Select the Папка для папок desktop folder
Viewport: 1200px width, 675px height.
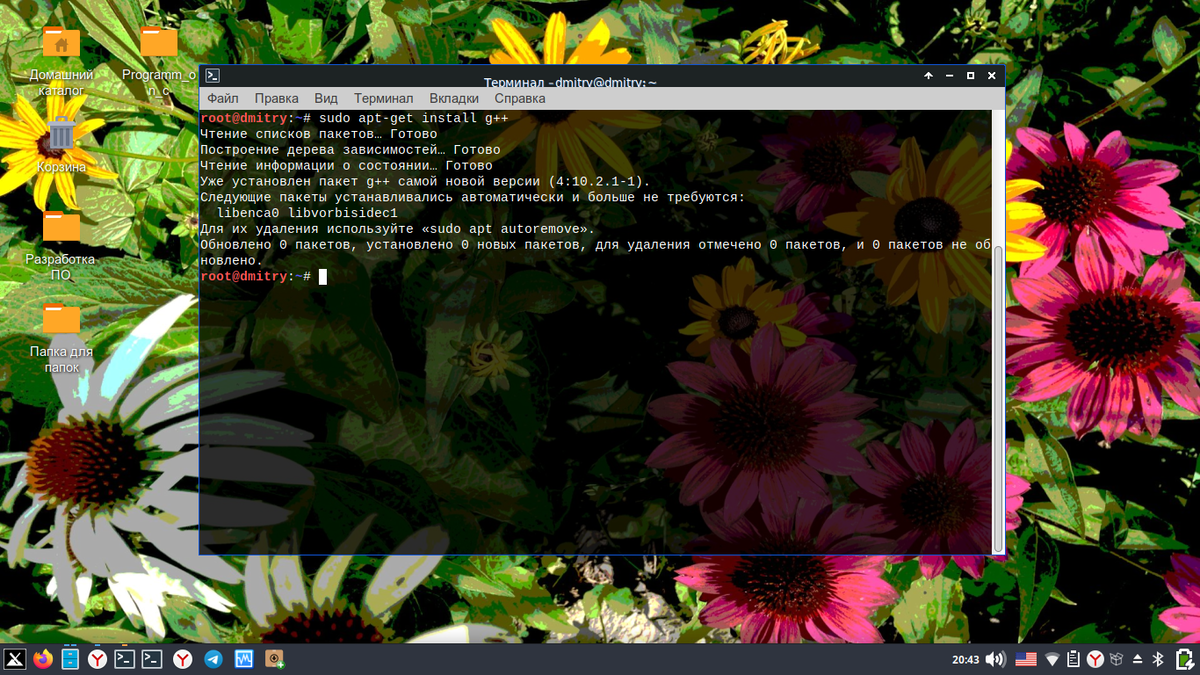tap(61, 338)
